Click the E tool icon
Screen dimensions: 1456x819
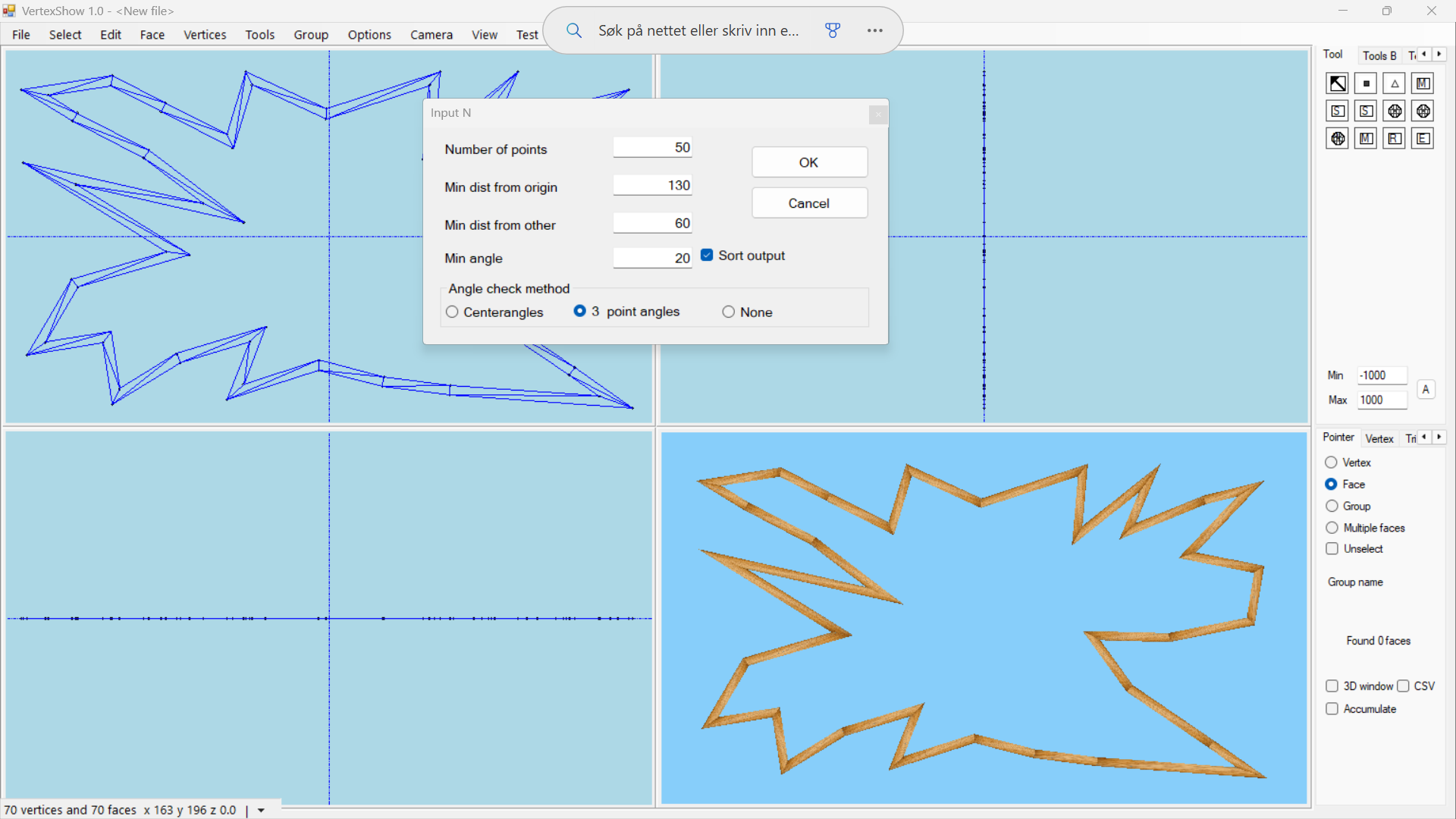coord(1423,139)
